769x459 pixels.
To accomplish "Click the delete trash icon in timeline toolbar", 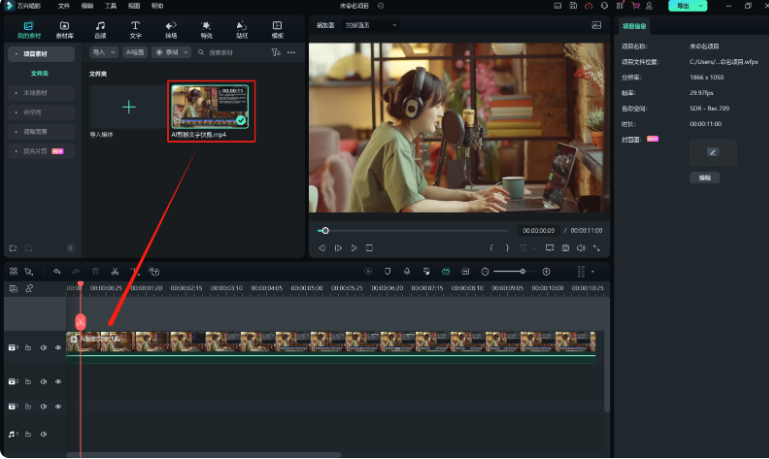I will (95, 271).
